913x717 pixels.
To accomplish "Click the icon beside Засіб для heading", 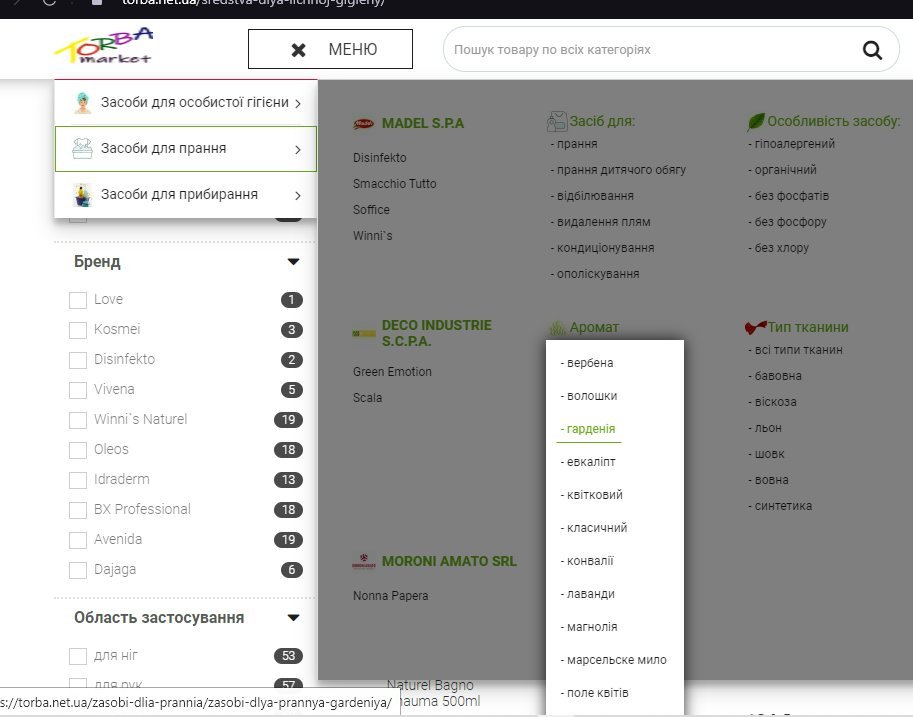I will (x=557, y=121).
